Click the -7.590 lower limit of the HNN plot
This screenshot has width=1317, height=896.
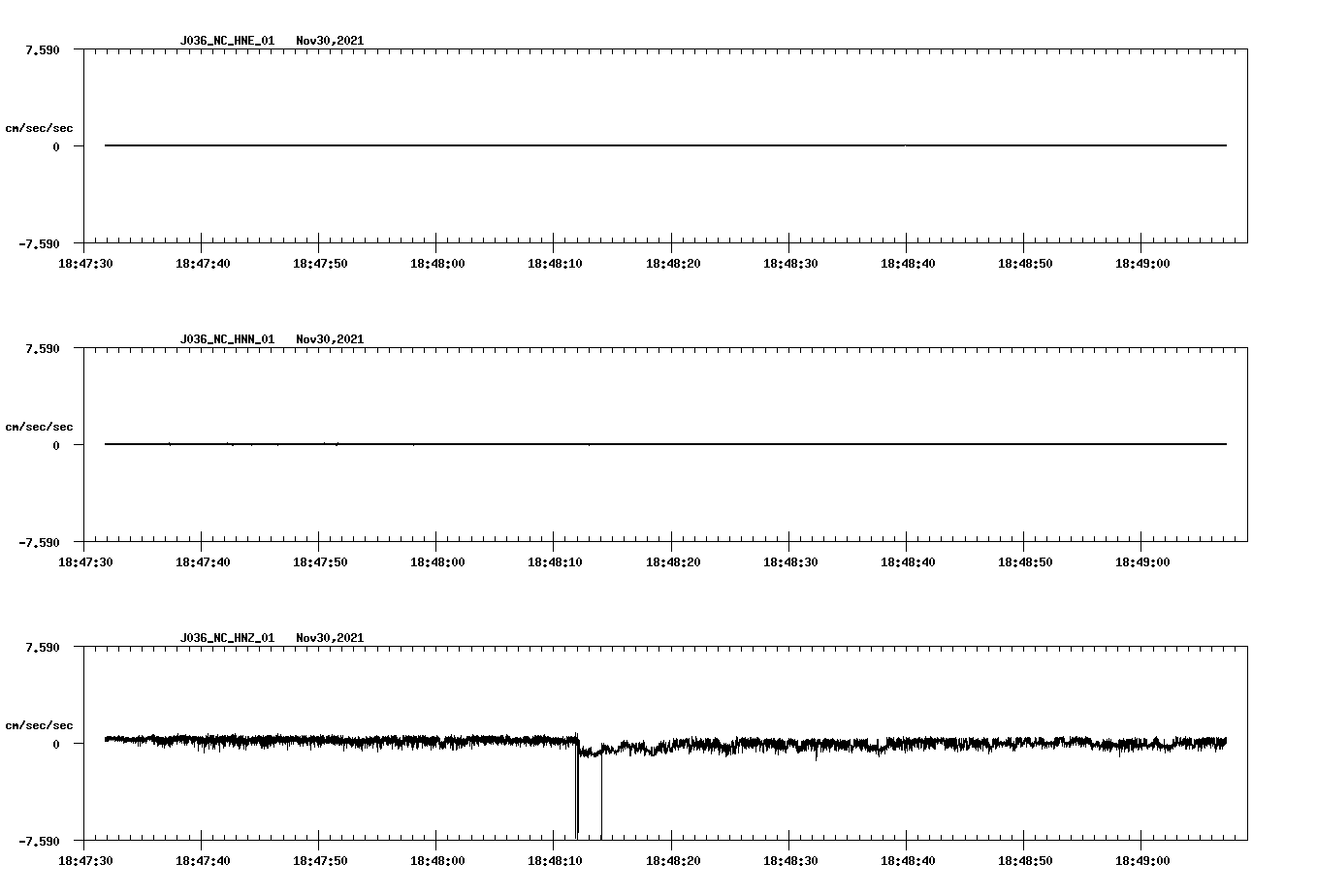tap(39, 542)
